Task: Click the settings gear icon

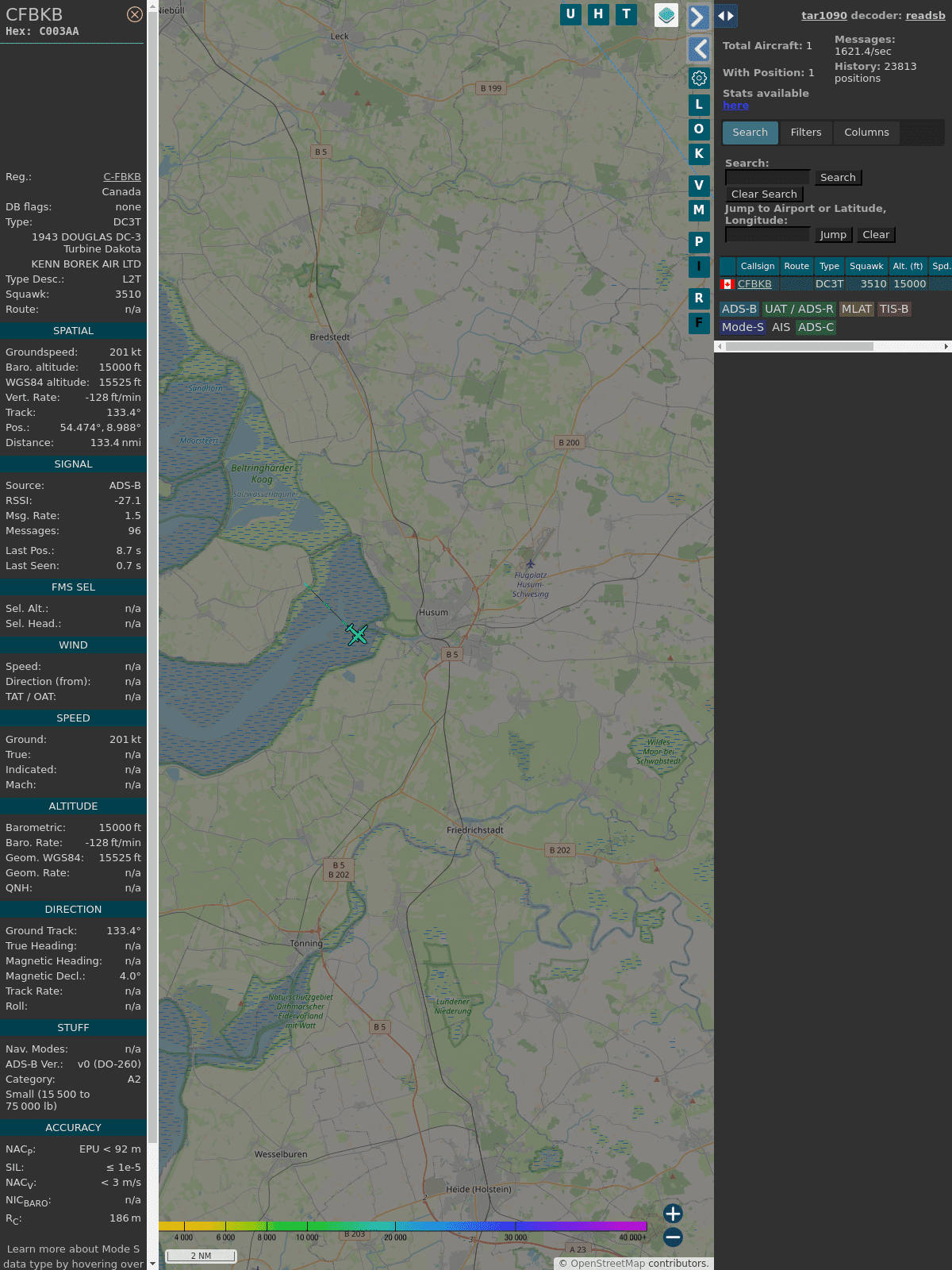Action: click(x=699, y=78)
